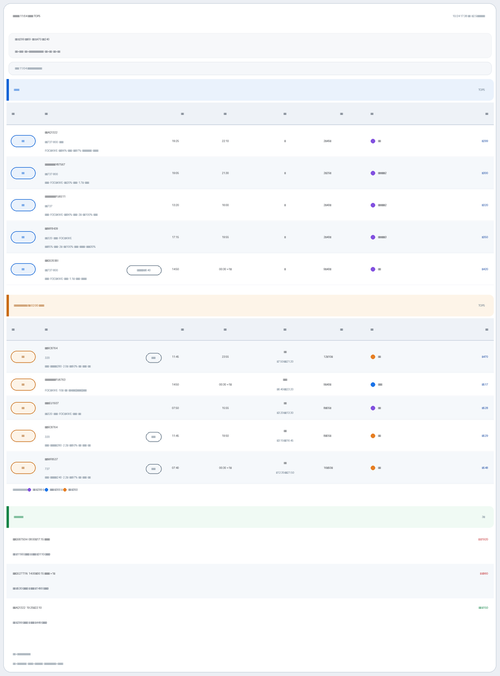Click the orange pill button in the 11:45–23:55 row
Screen dimensions: 500x676
pos(23,357)
